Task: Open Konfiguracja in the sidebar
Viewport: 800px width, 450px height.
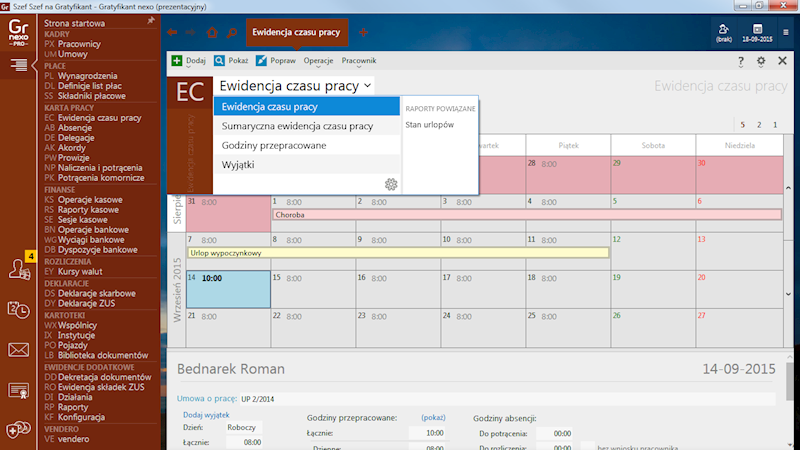Action: point(81,417)
